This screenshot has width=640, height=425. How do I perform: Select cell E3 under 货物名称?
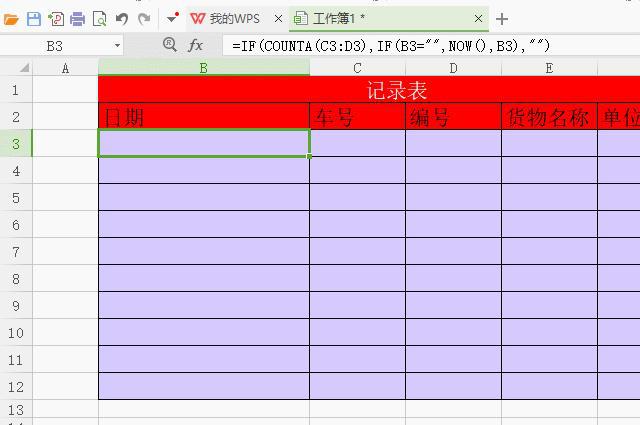click(549, 144)
